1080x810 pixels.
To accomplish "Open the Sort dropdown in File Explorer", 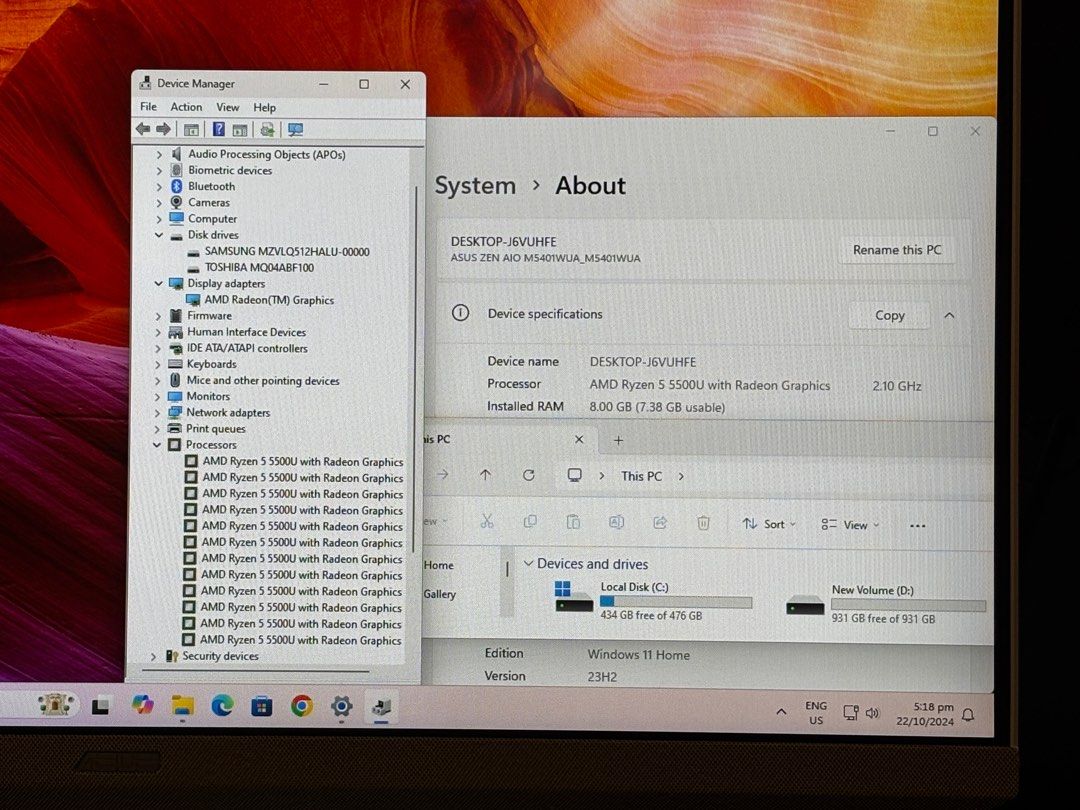I will pyautogui.click(x=768, y=523).
